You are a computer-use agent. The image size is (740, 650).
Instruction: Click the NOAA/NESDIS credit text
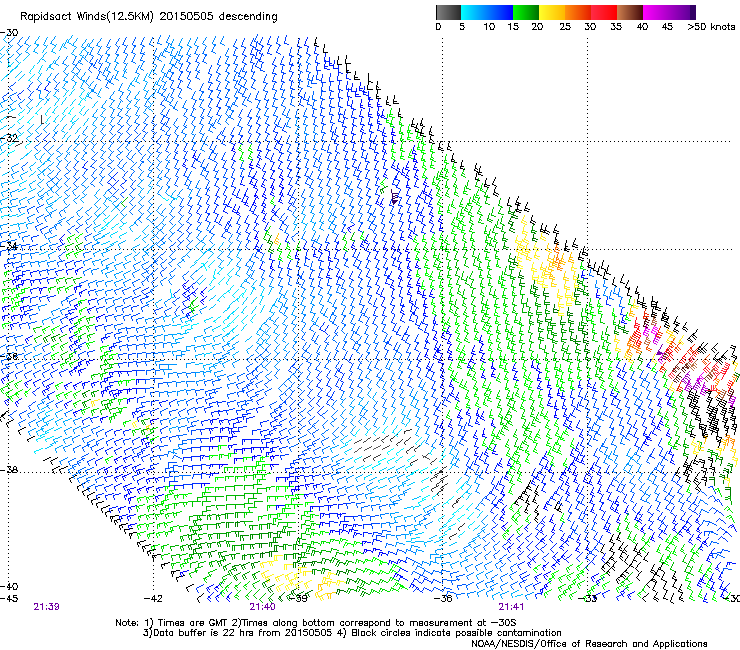(589, 644)
